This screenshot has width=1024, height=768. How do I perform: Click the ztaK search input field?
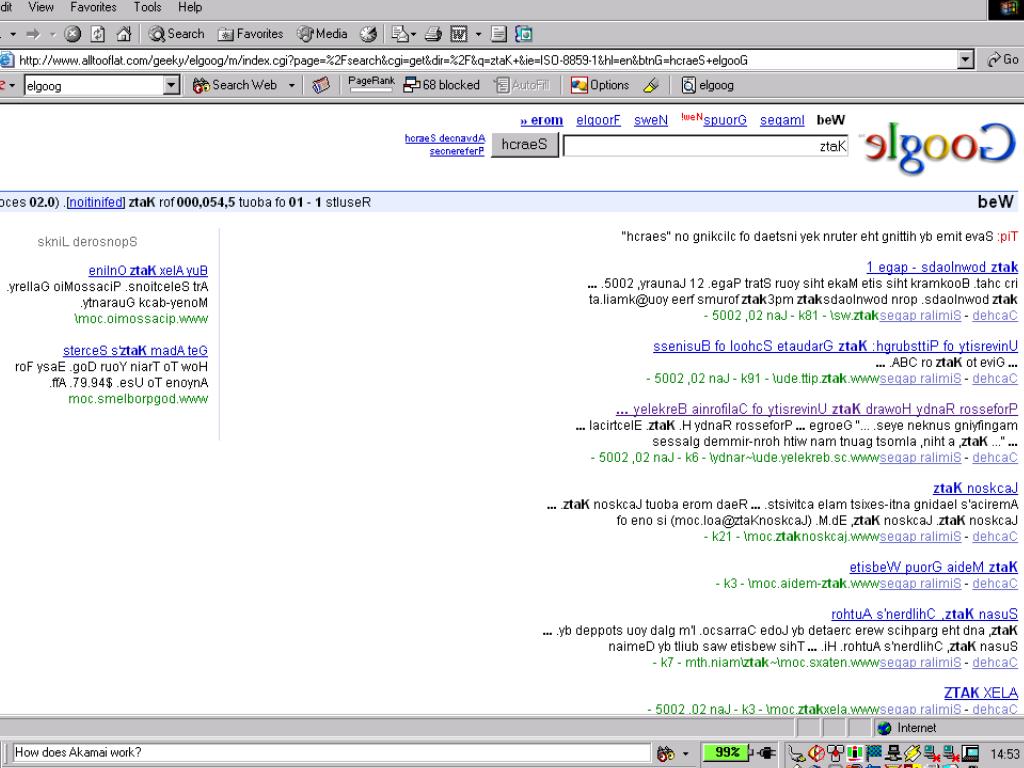point(706,146)
